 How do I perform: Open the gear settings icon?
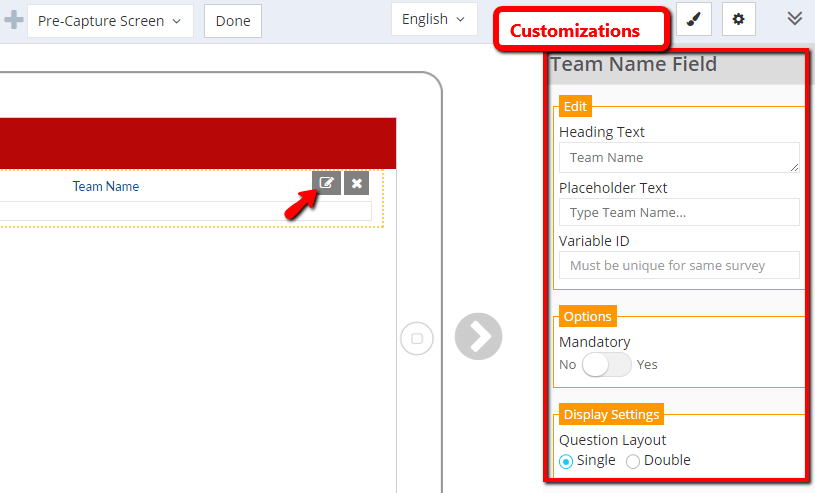739,19
